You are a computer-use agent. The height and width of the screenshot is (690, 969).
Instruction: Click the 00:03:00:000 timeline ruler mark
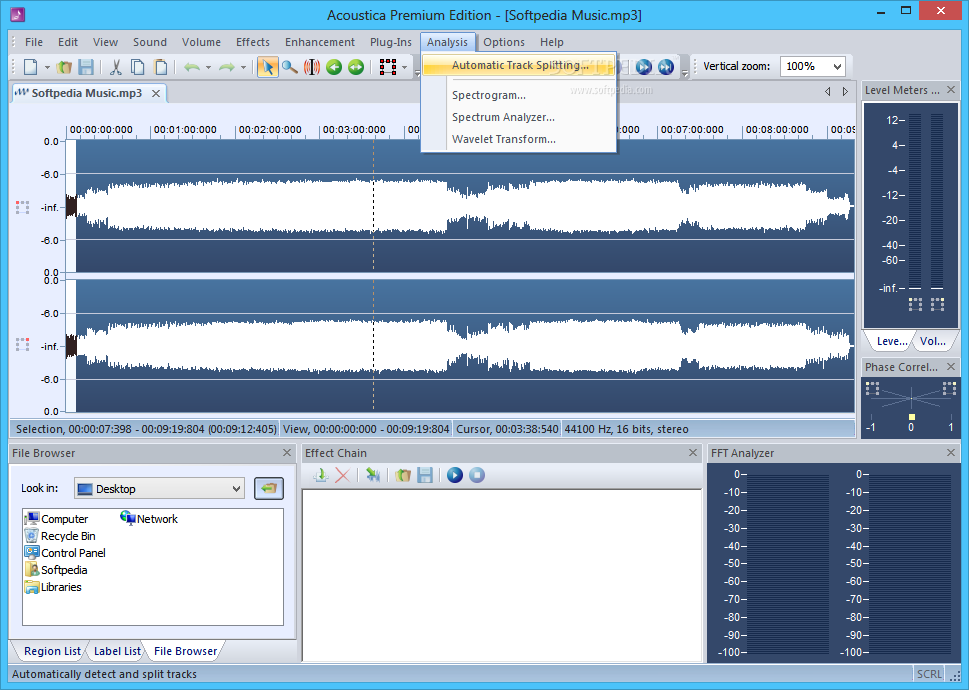[353, 130]
